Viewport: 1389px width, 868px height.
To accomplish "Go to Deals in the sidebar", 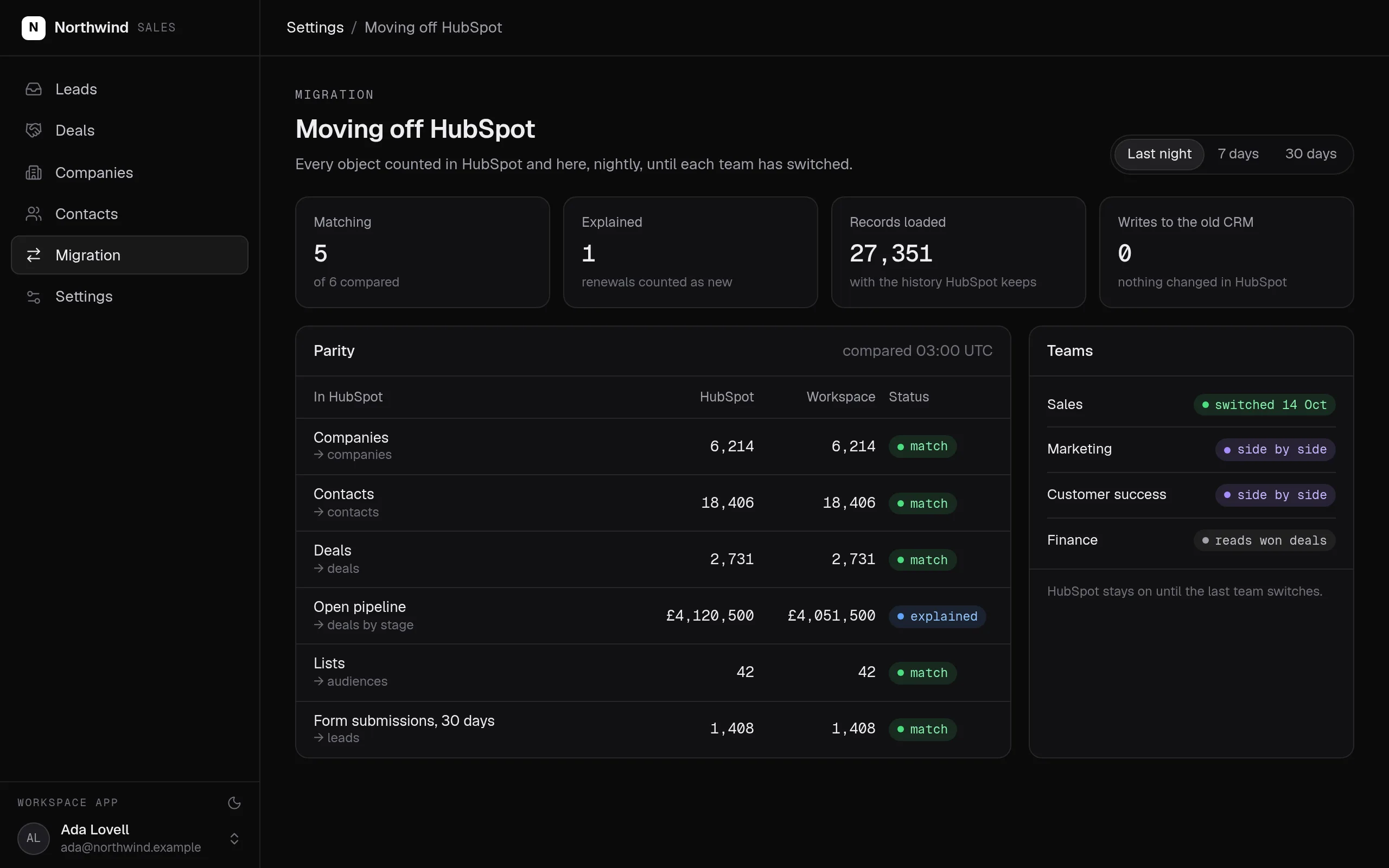I will tap(130, 130).
